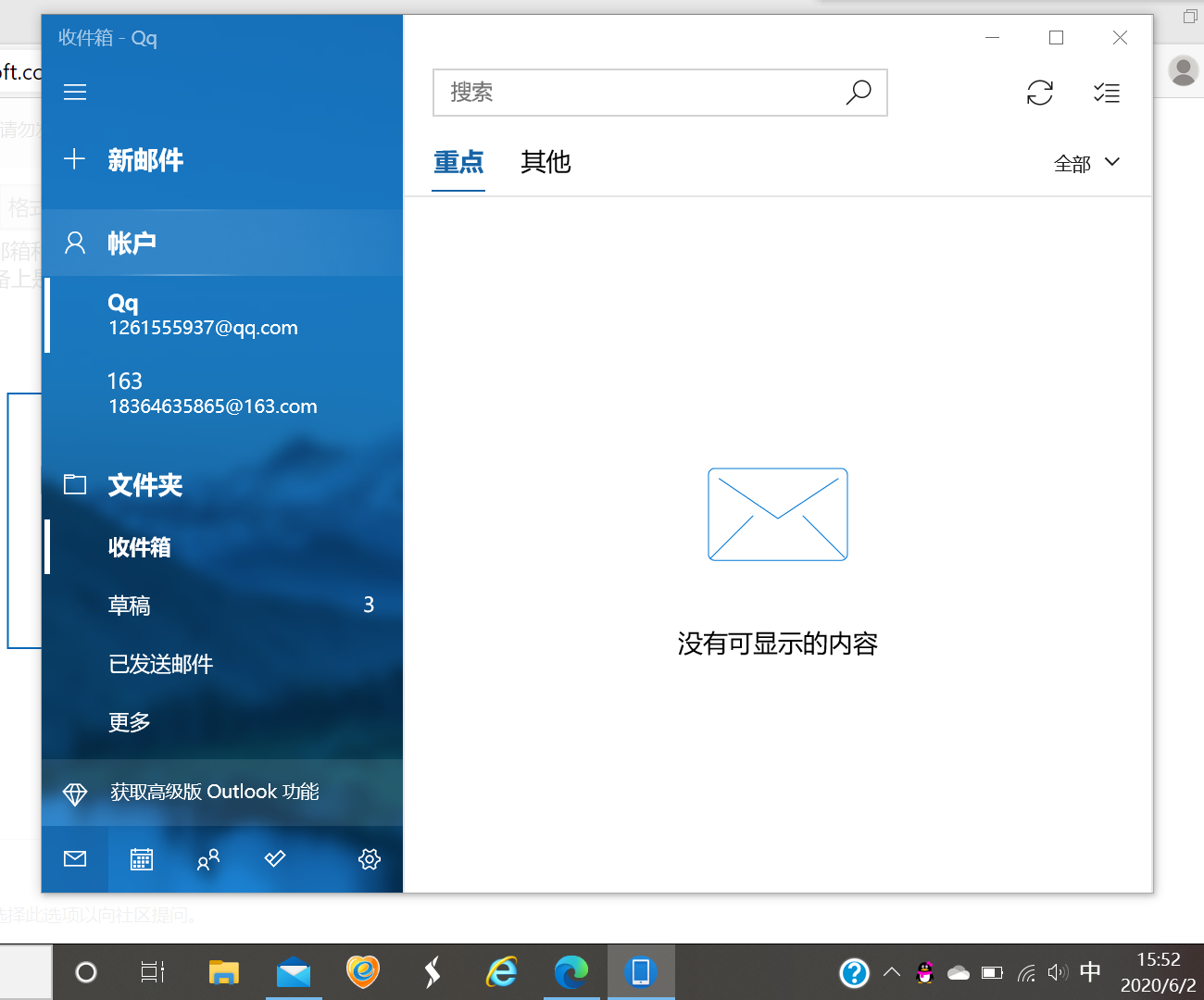
Task: Open the 收件箱 inbox folder
Action: [222, 547]
